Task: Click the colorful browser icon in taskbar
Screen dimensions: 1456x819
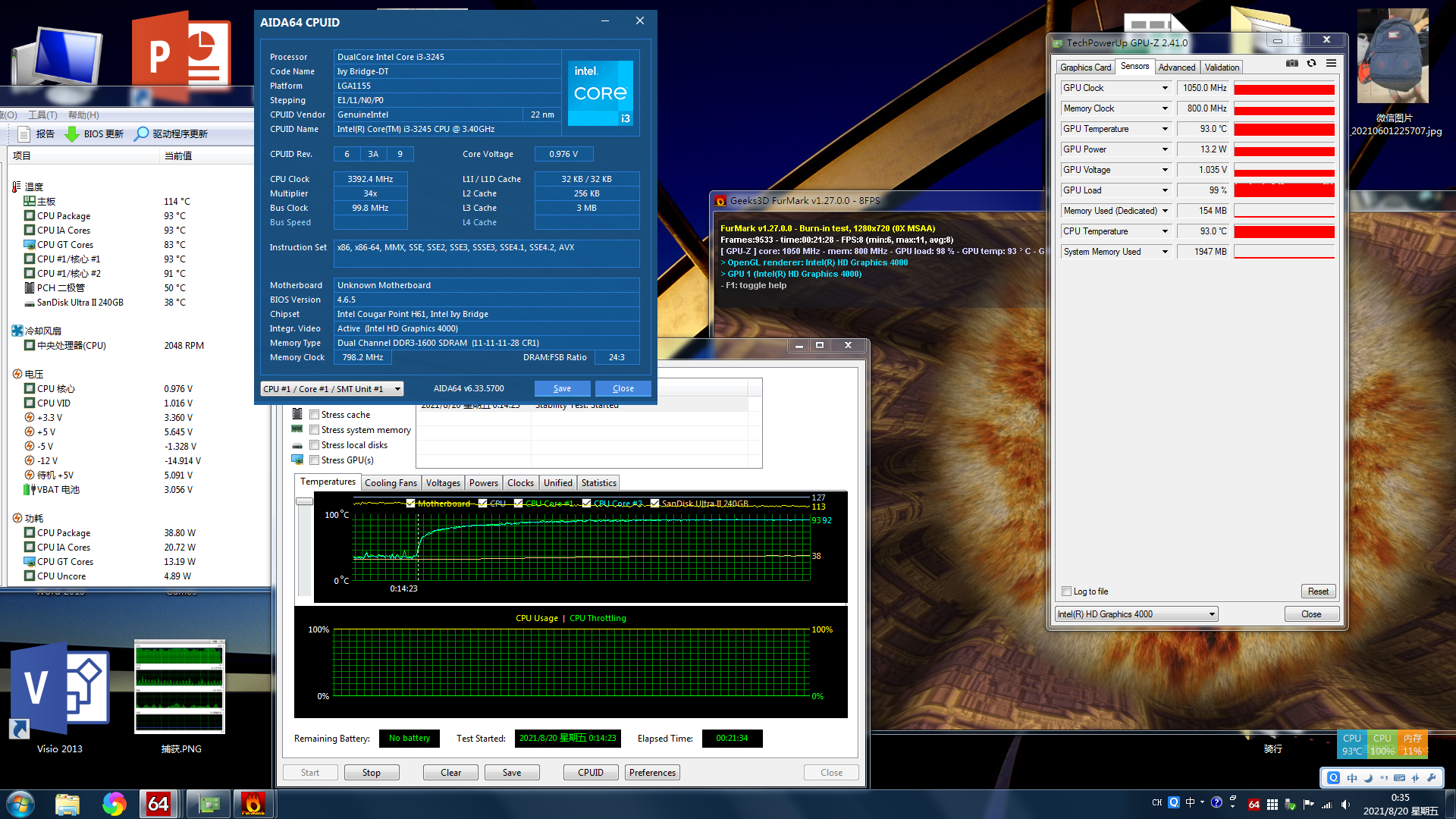Action: point(115,804)
